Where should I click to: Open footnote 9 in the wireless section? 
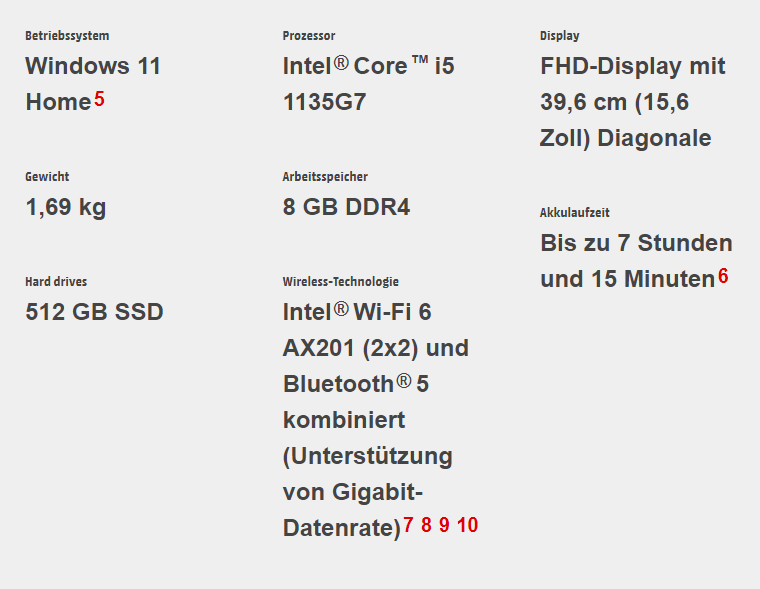pos(444,525)
